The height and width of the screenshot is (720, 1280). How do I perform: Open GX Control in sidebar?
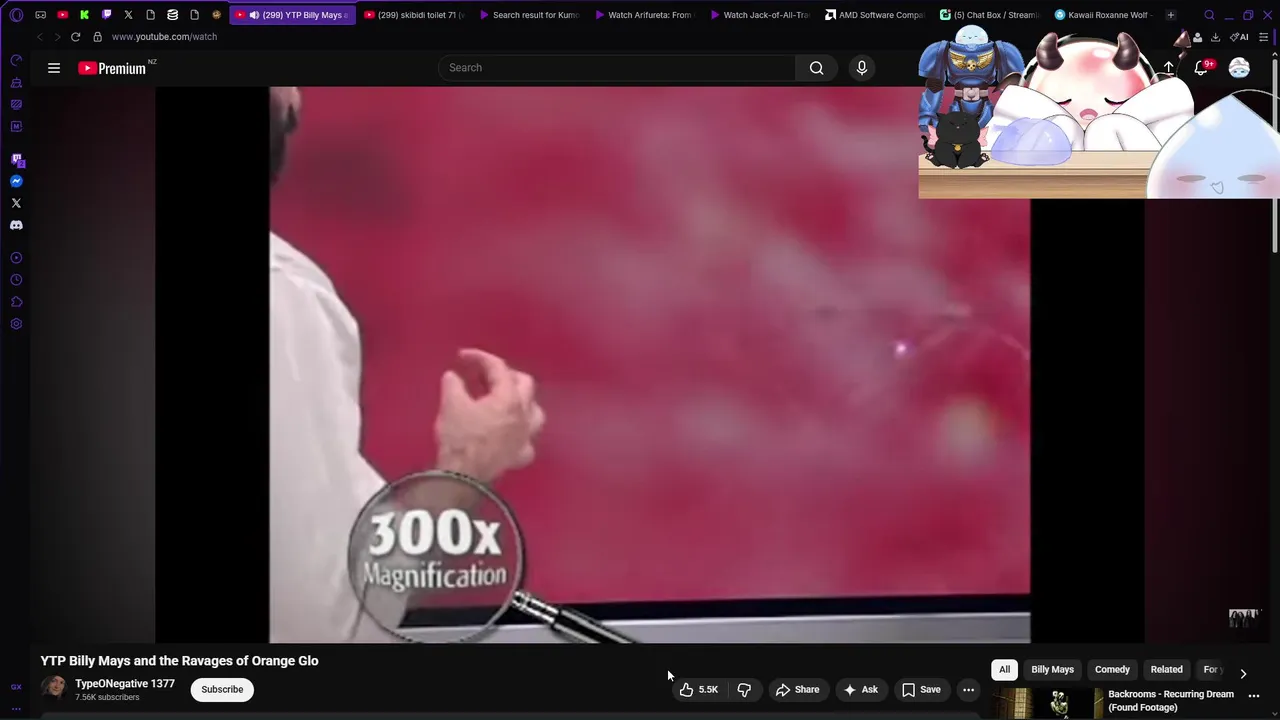(x=16, y=60)
